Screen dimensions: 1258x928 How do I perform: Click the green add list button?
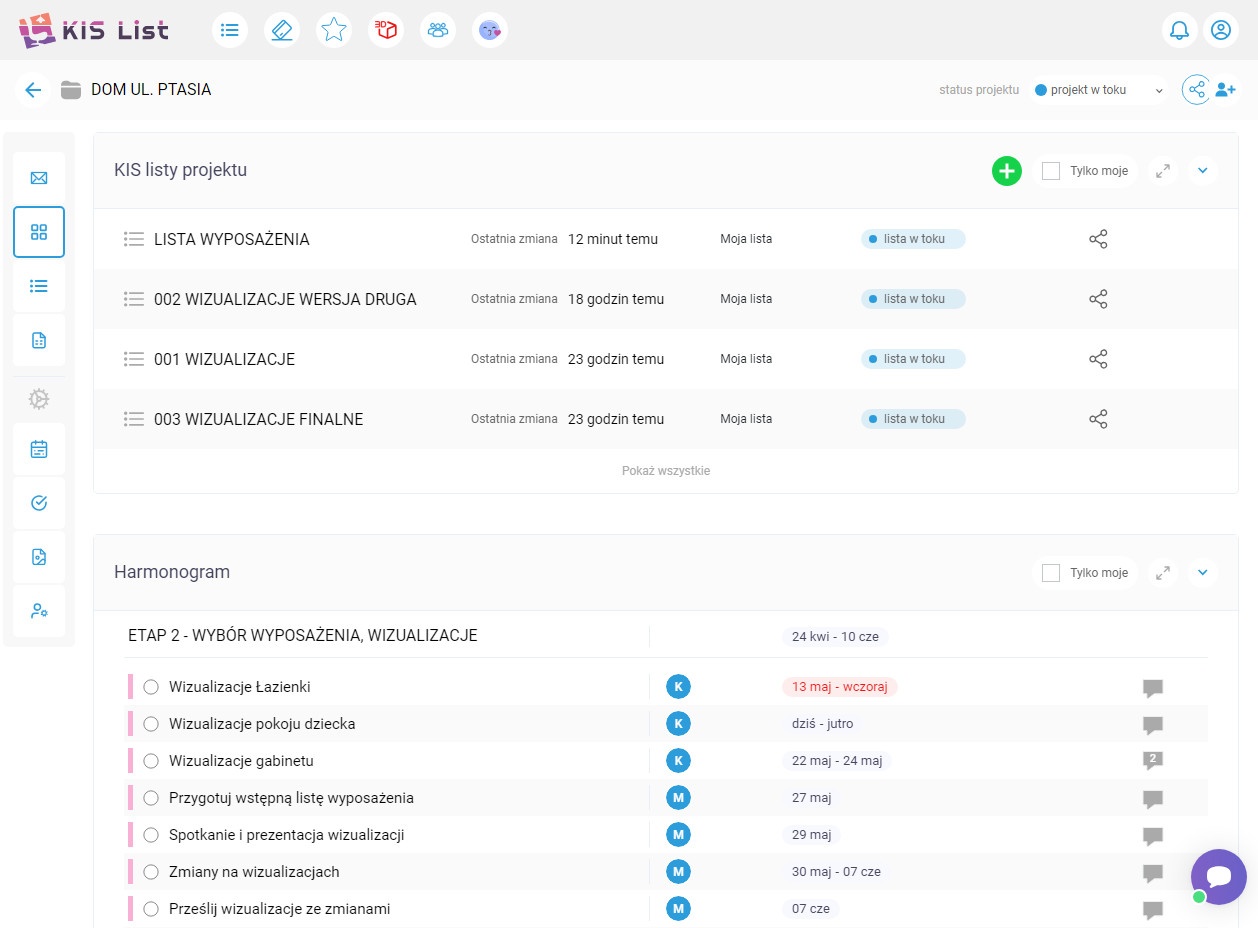pyautogui.click(x=1006, y=171)
